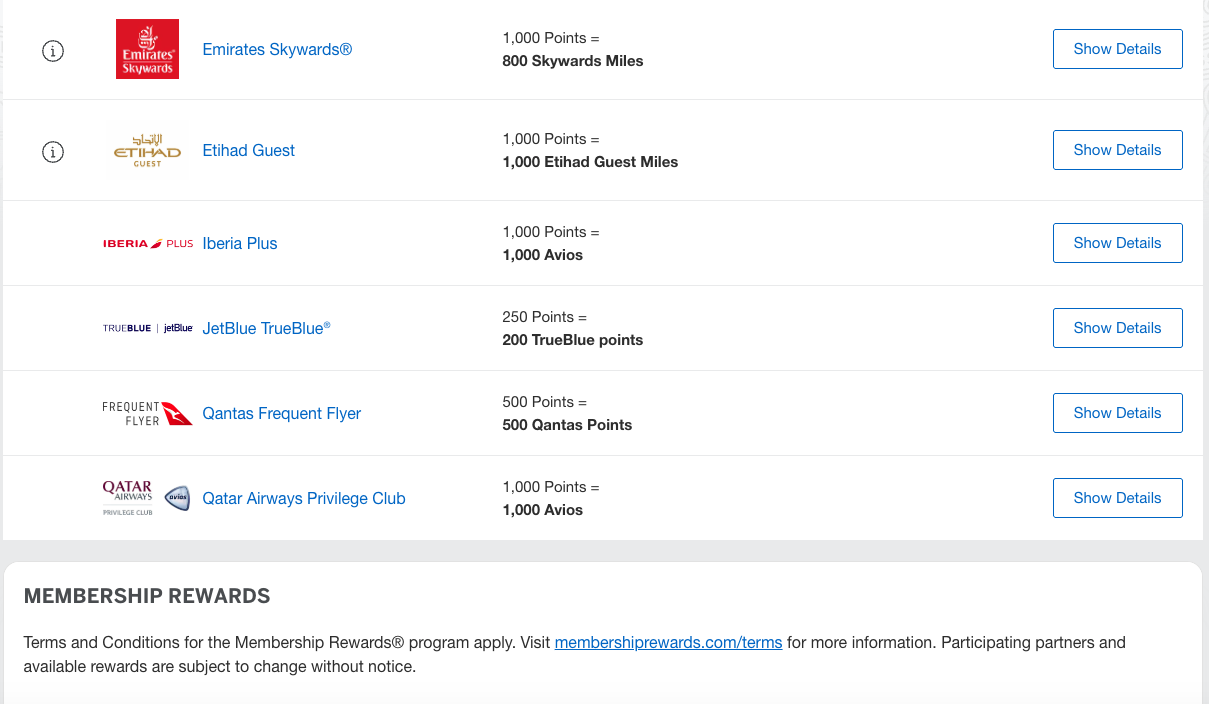1209x704 pixels.
Task: Open the Emirates Skywards link
Action: pyautogui.click(x=277, y=49)
